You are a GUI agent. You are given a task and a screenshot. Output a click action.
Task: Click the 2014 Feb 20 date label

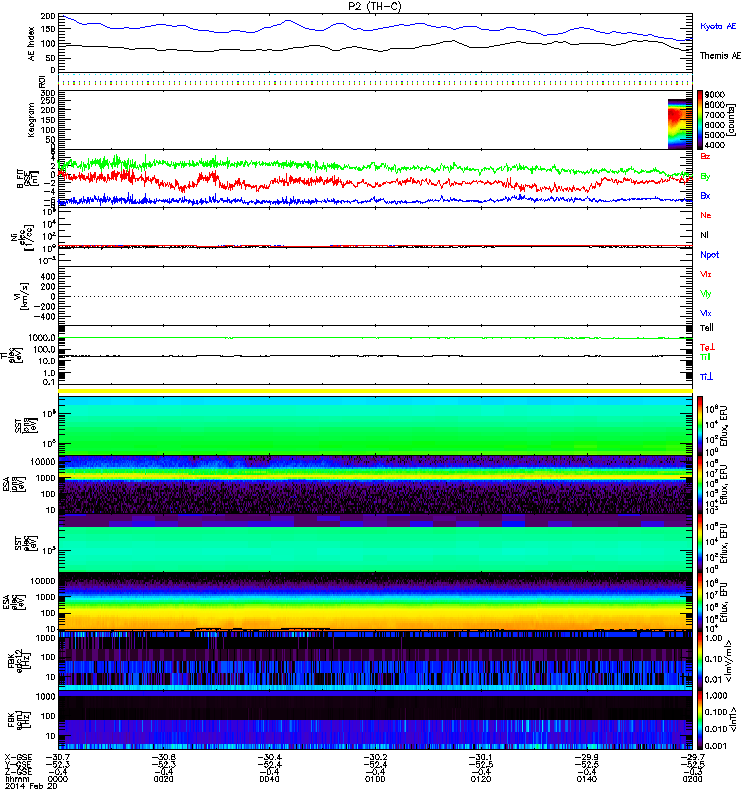pos(31,786)
